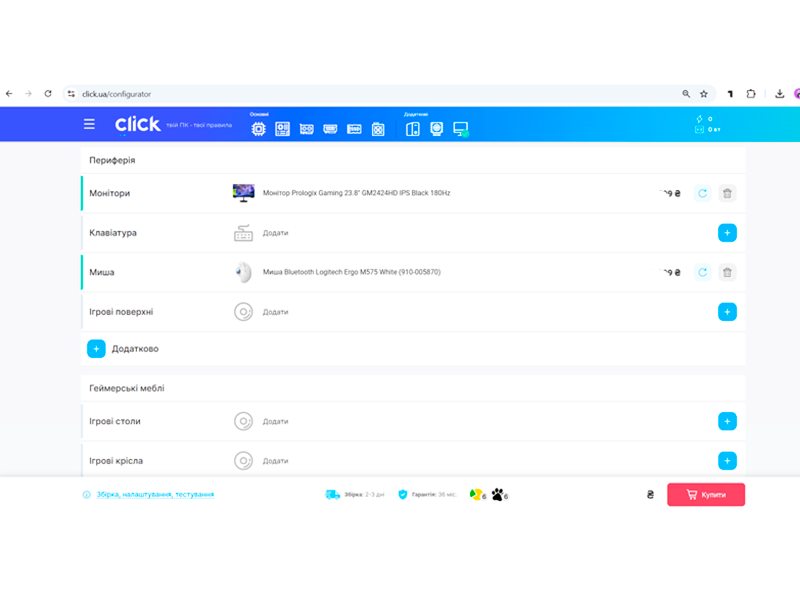Open the Prologix Gaming monitor product name
Viewport: 800px width, 600px height.
pos(356,193)
